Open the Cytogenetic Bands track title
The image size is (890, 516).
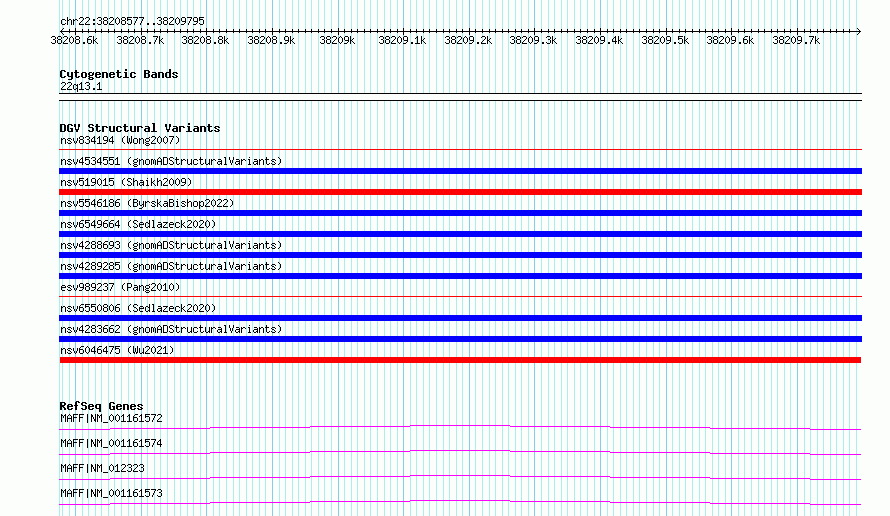pos(119,74)
